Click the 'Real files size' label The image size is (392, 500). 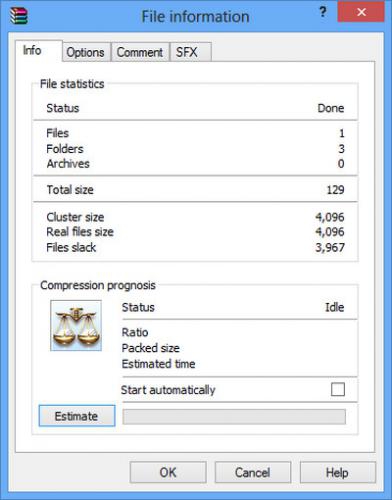point(80,232)
